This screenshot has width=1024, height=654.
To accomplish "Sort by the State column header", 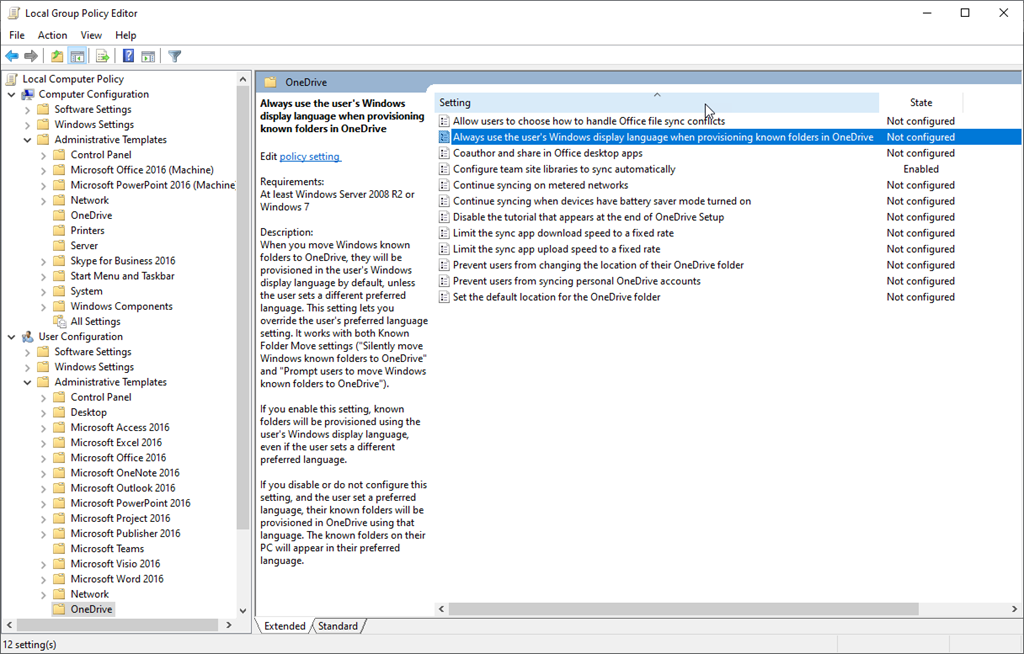I will click(x=920, y=102).
